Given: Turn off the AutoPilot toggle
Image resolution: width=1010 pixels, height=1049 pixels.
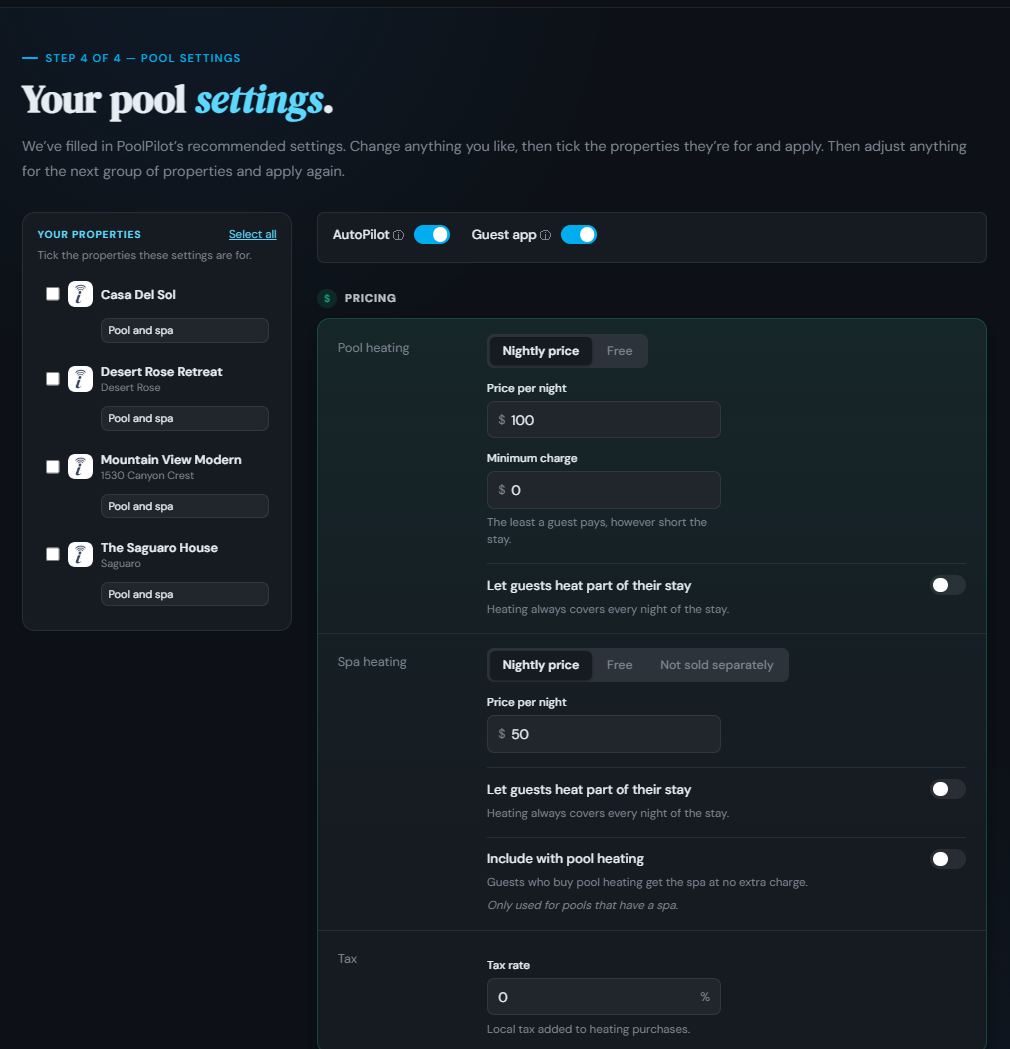Looking at the screenshot, I should pos(432,235).
